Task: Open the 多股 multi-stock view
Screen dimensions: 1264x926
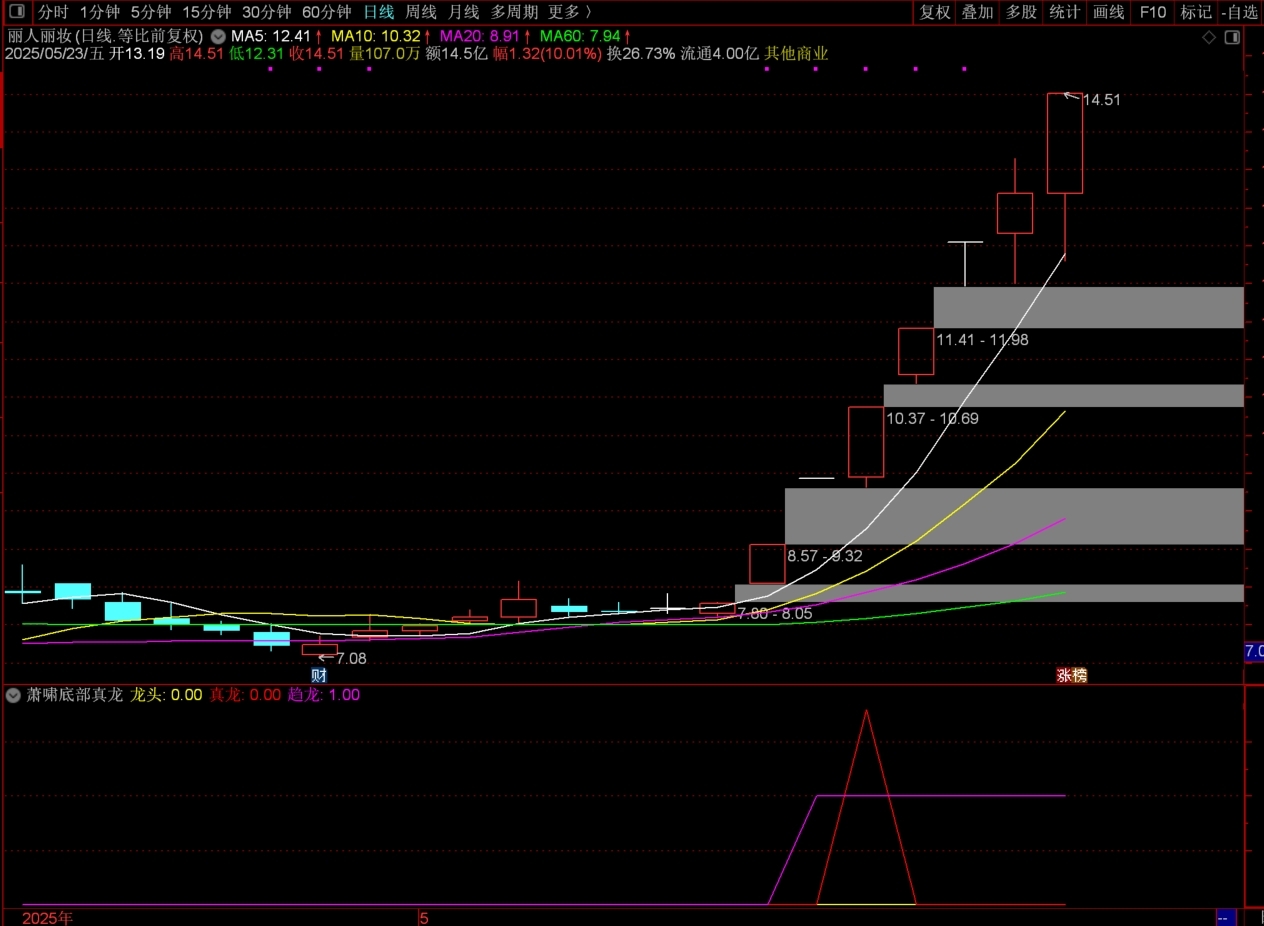Action: point(1021,12)
